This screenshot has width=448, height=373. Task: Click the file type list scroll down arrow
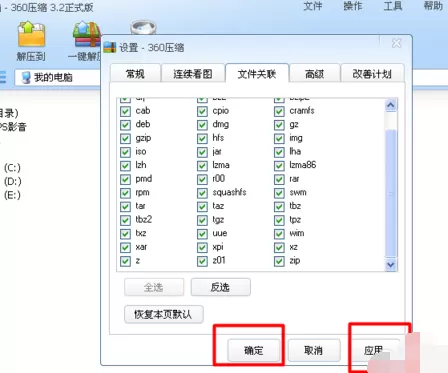click(391, 265)
